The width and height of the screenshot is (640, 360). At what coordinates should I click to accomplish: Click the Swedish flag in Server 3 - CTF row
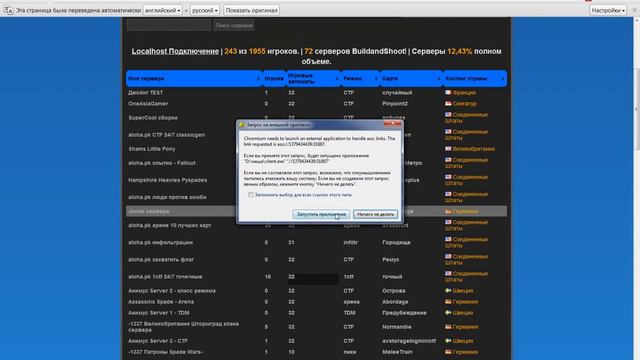[x=448, y=341]
